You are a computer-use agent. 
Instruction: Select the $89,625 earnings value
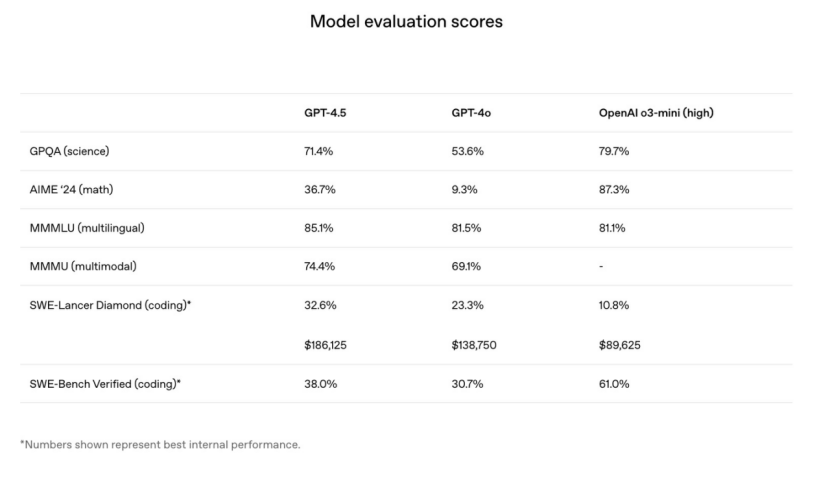pos(620,345)
